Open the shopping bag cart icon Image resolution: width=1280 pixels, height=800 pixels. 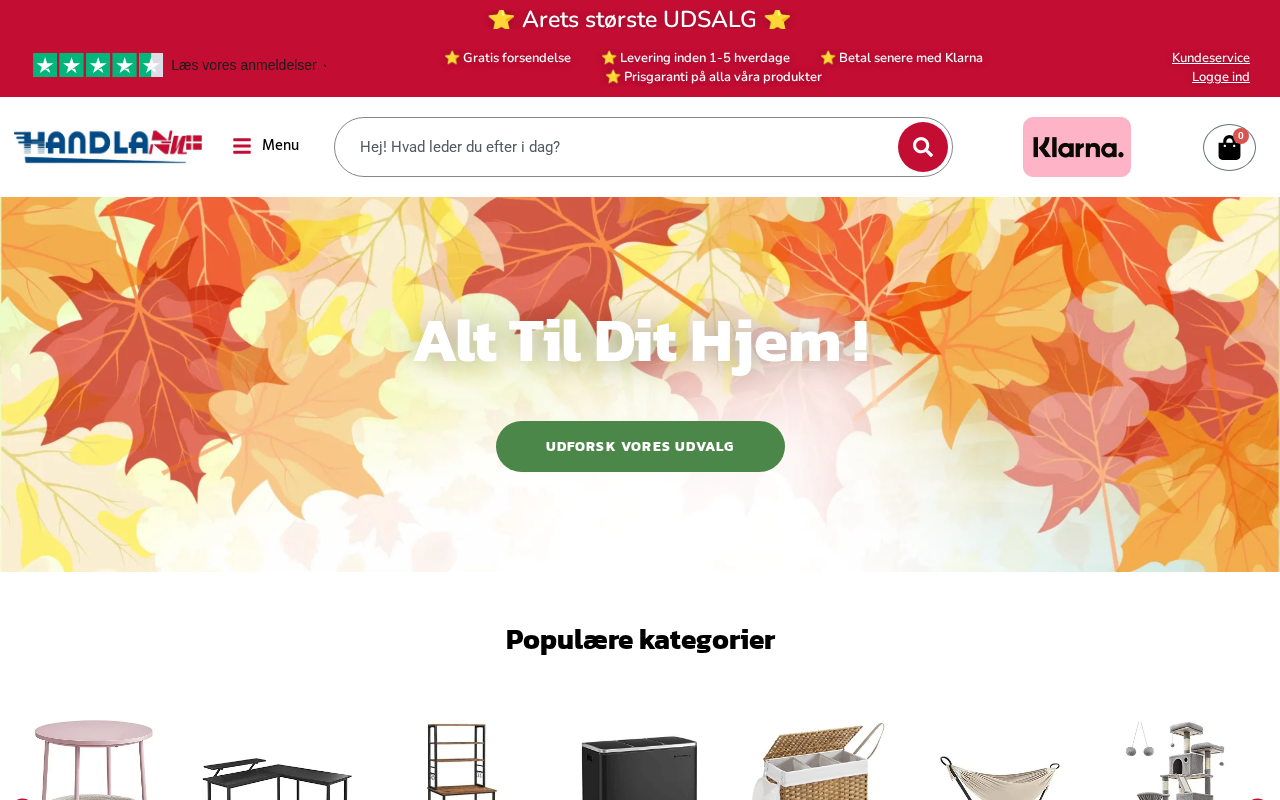pyautogui.click(x=1229, y=148)
